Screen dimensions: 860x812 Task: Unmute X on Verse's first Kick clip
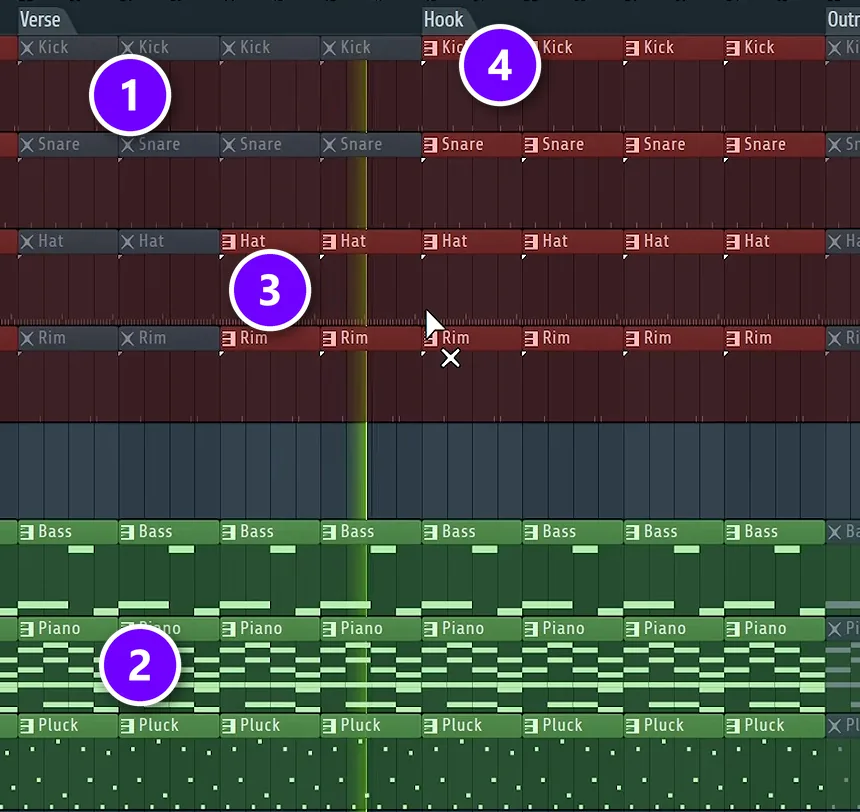point(27,48)
